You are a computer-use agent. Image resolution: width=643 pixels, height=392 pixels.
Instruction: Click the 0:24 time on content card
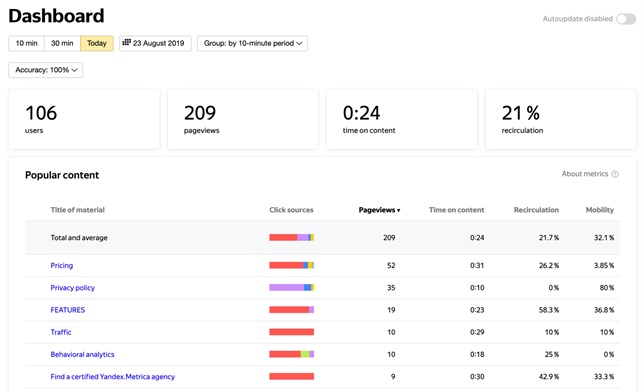click(x=402, y=119)
